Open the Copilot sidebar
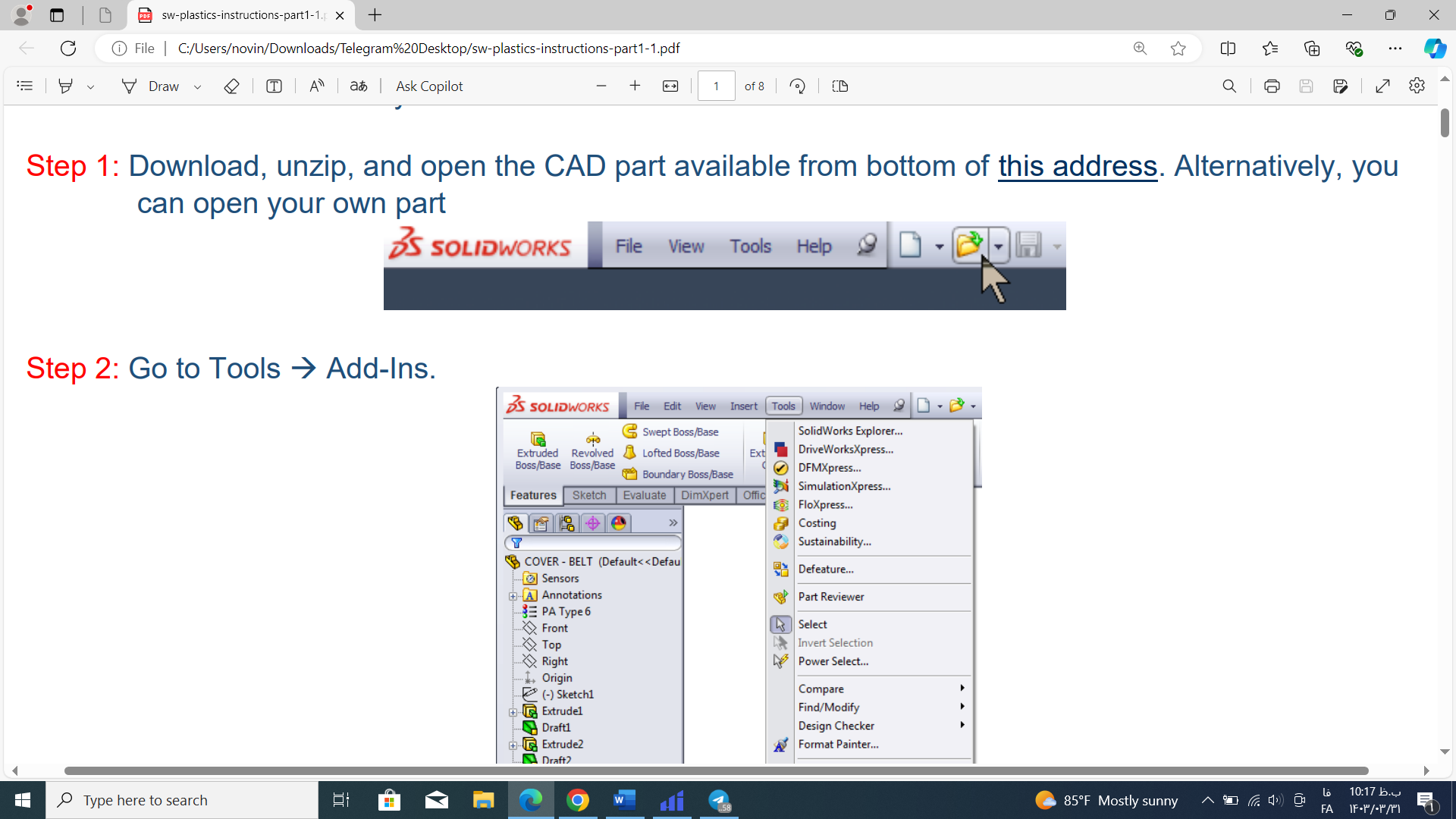The image size is (1456, 819). tap(1434, 49)
